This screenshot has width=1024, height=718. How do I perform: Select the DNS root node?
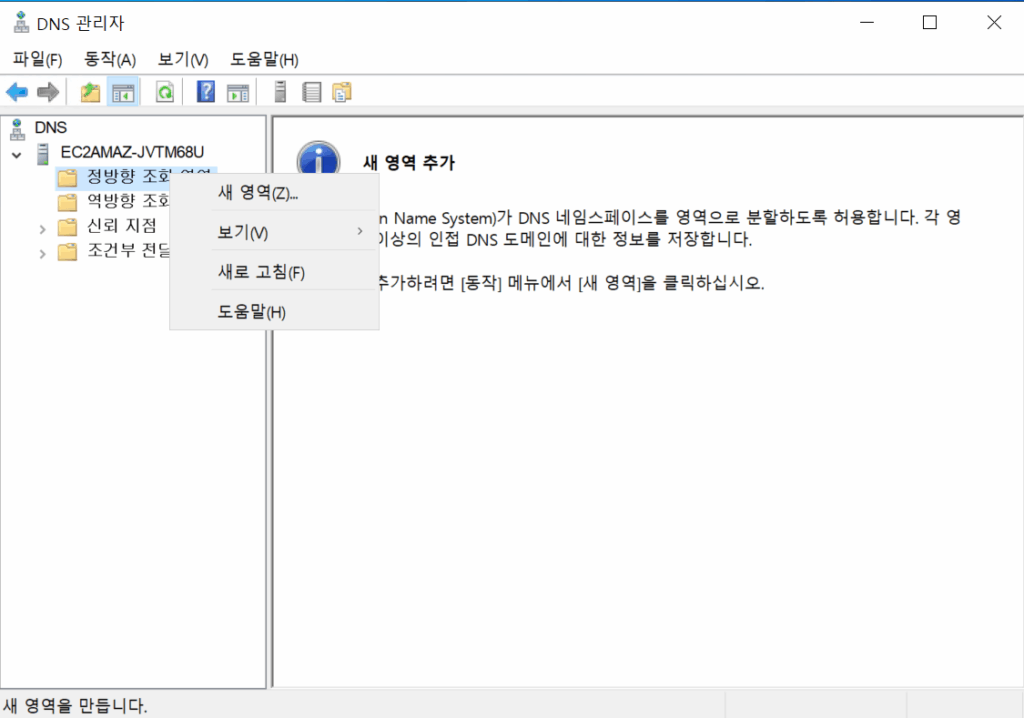50,128
